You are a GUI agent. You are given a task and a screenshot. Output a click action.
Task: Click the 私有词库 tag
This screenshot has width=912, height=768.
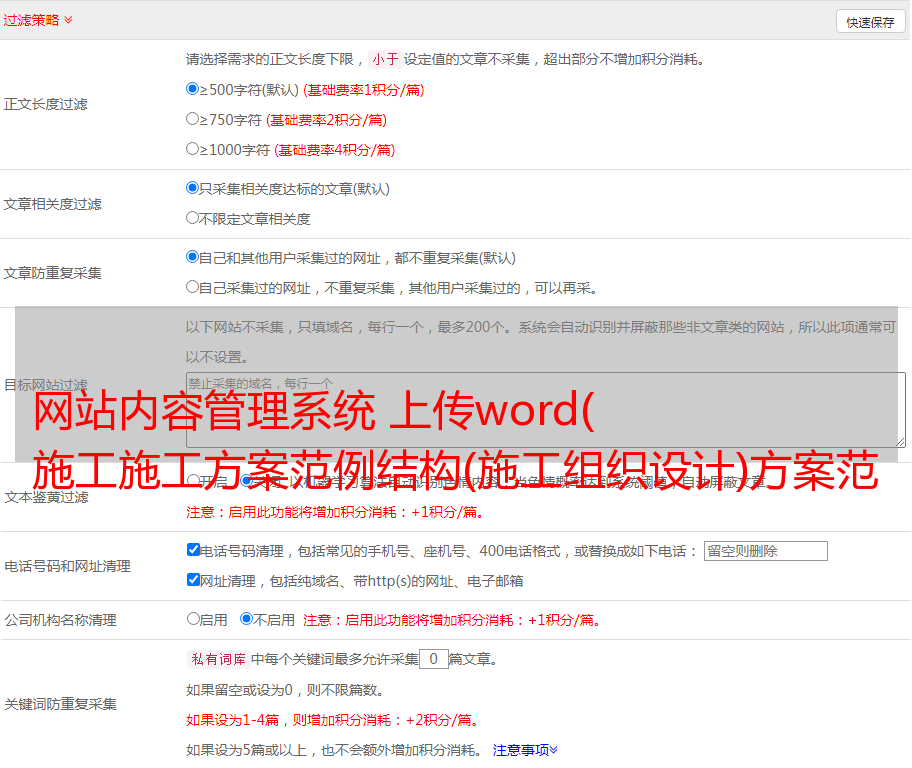[x=218, y=659]
